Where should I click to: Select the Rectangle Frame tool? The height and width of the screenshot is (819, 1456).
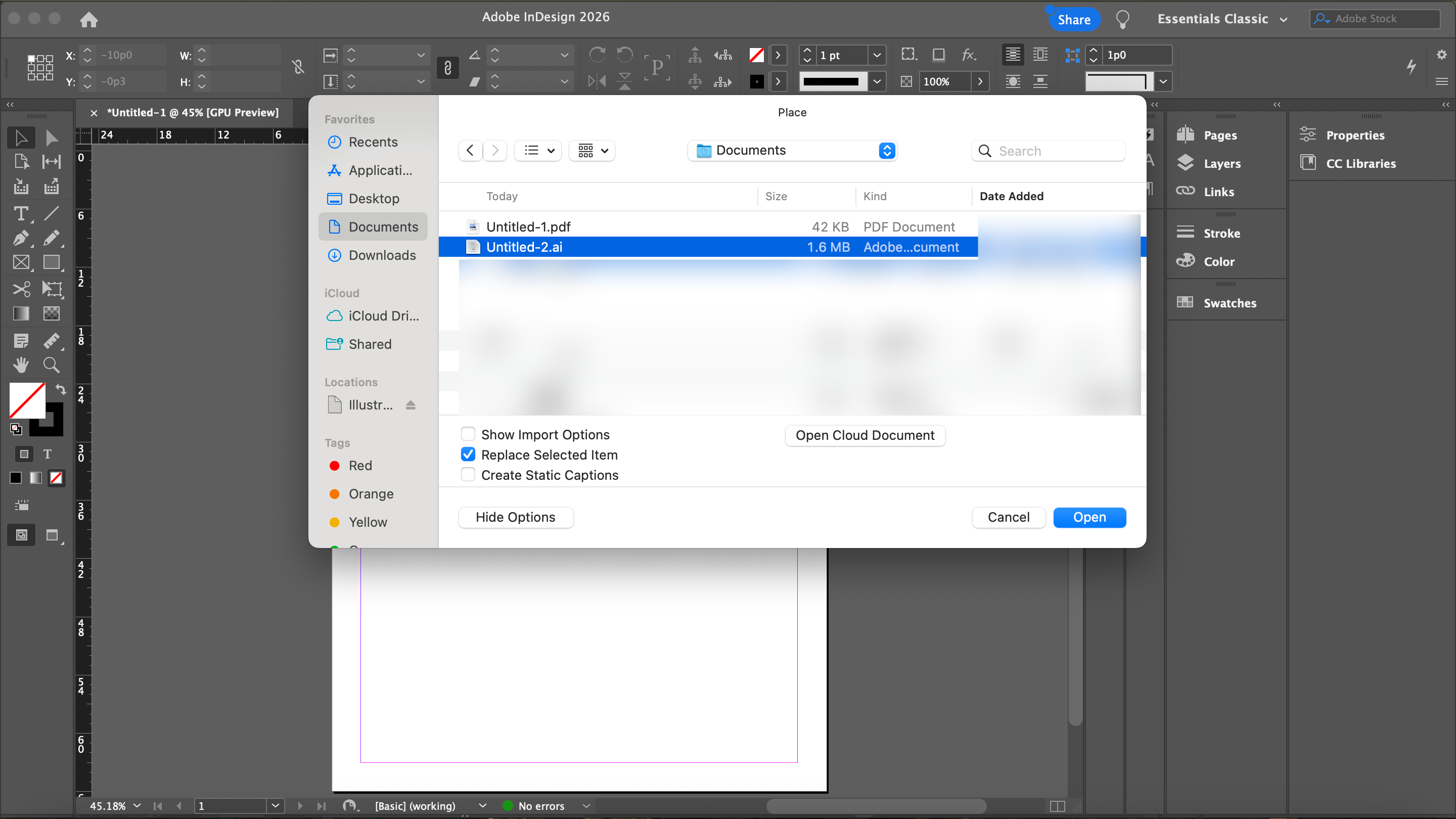tap(21, 262)
